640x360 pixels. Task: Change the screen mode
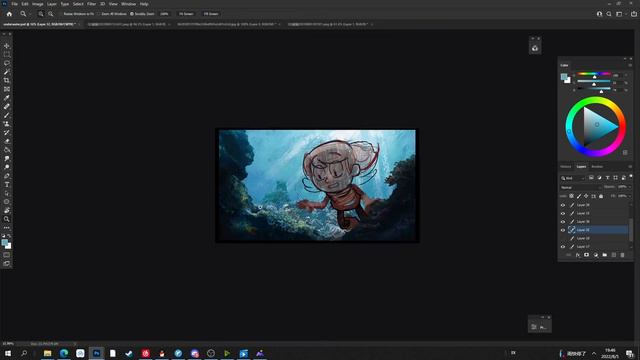tap(7, 264)
